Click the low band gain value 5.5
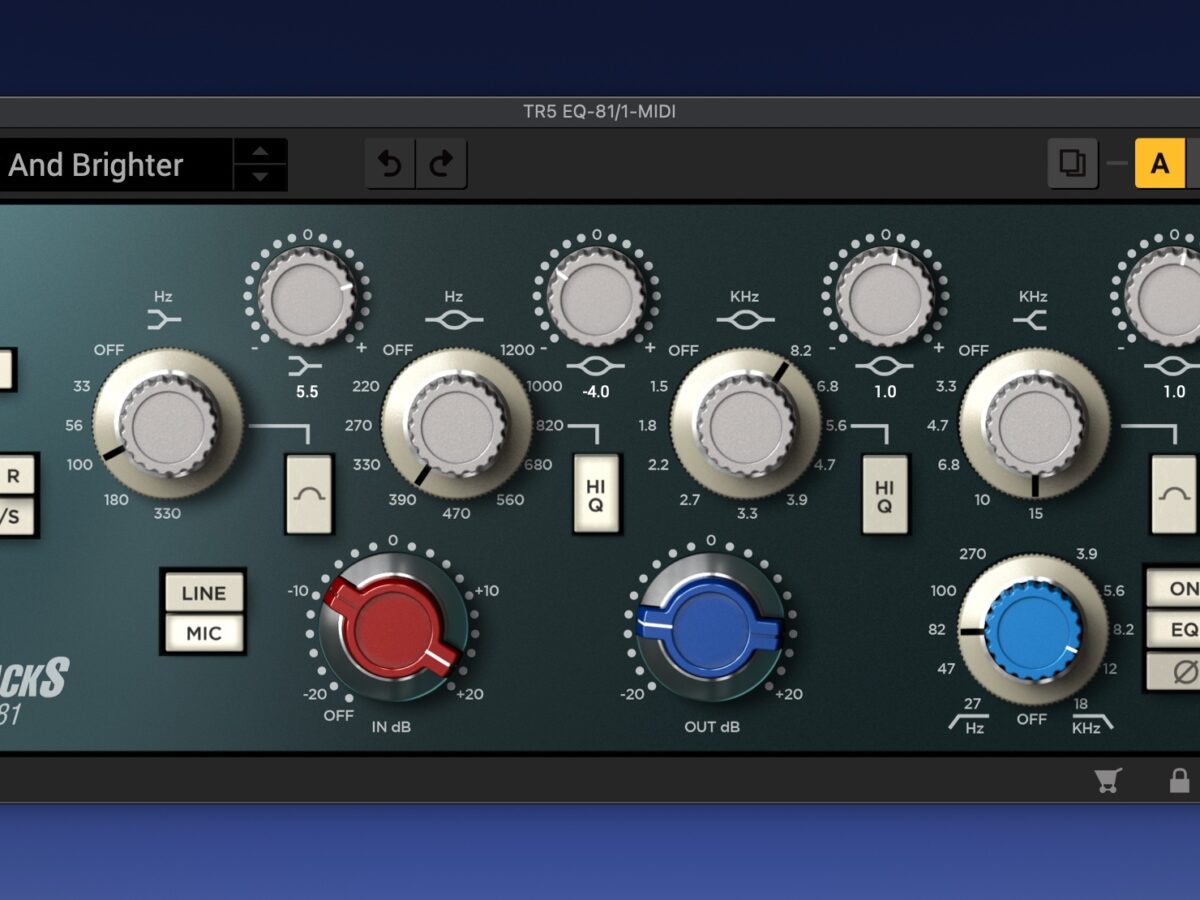1200x900 pixels. pyautogui.click(x=307, y=392)
